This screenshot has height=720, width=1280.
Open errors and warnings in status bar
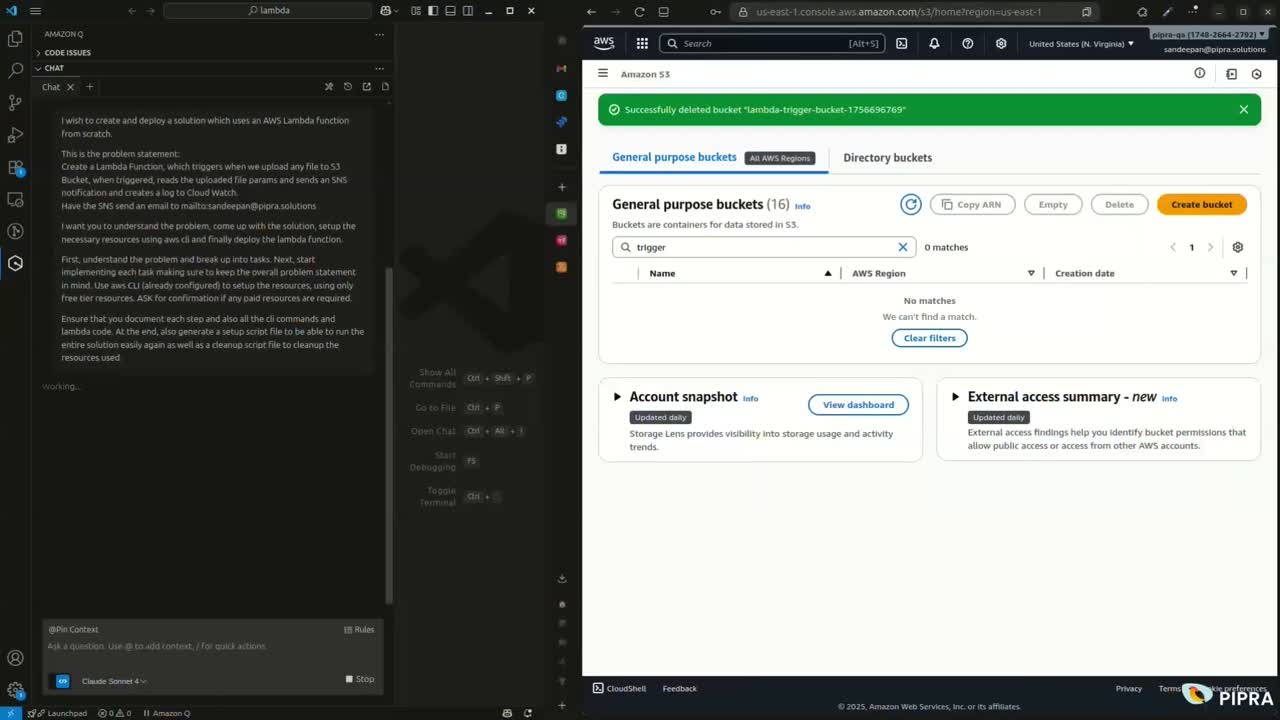click(x=114, y=713)
